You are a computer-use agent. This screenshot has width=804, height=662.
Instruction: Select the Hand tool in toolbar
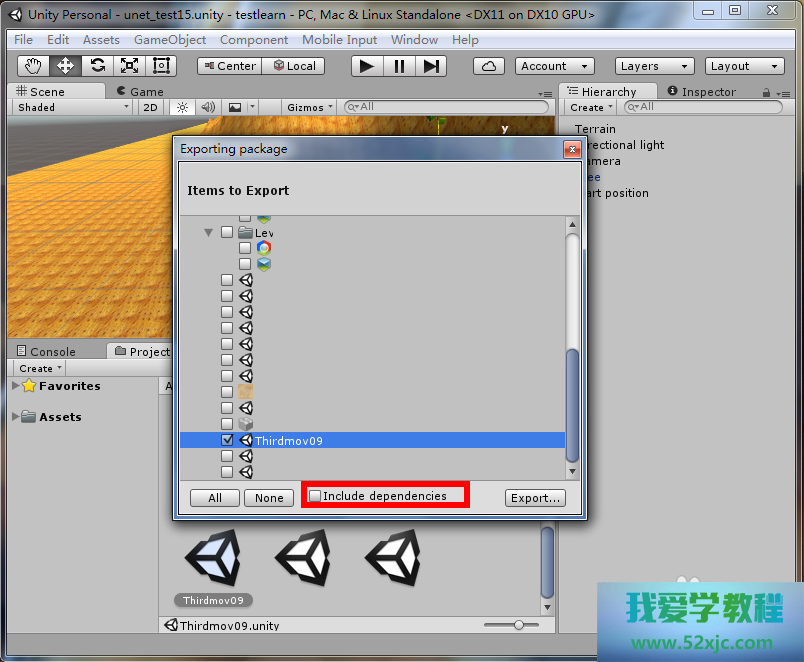pyautogui.click(x=34, y=66)
